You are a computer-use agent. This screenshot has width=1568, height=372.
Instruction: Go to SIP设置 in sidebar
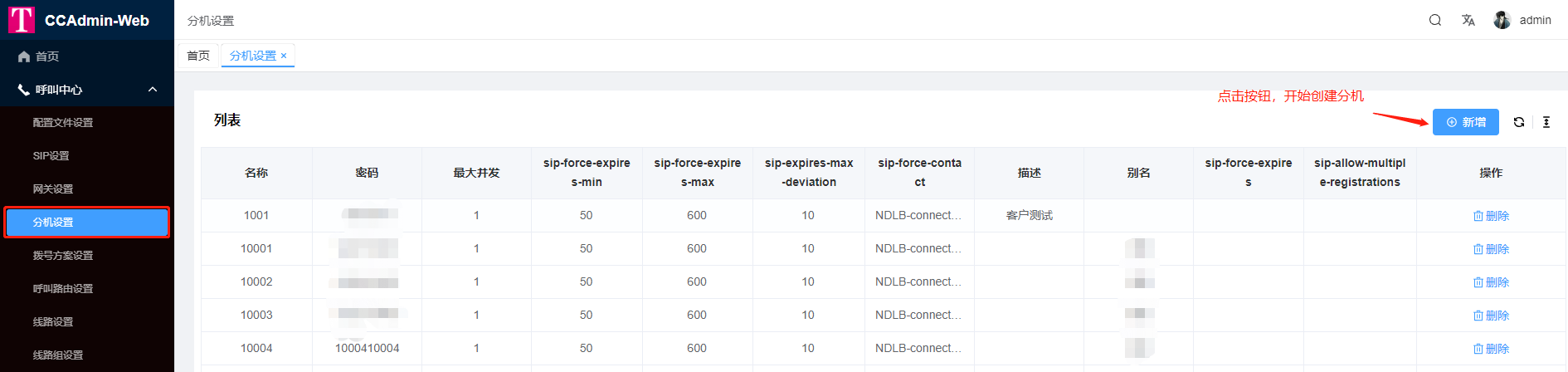click(51, 156)
